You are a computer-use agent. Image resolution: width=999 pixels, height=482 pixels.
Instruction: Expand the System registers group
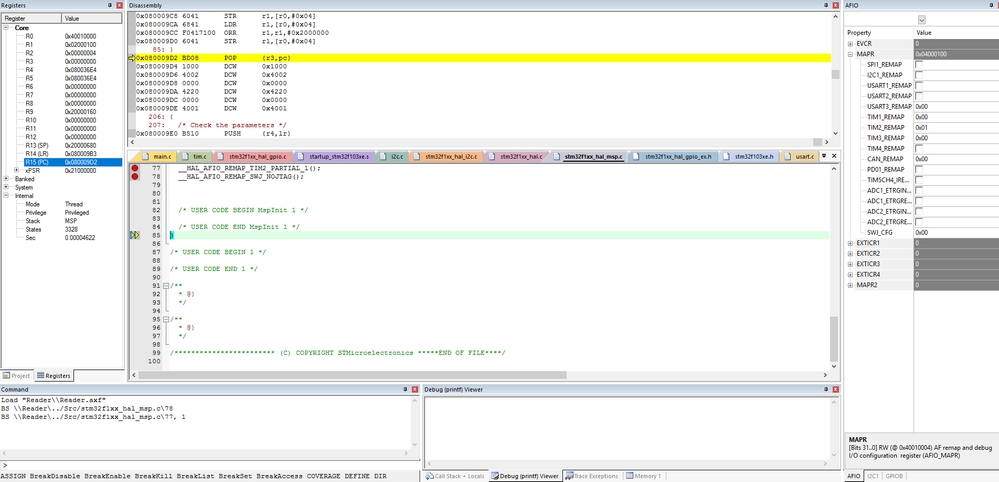[6, 187]
